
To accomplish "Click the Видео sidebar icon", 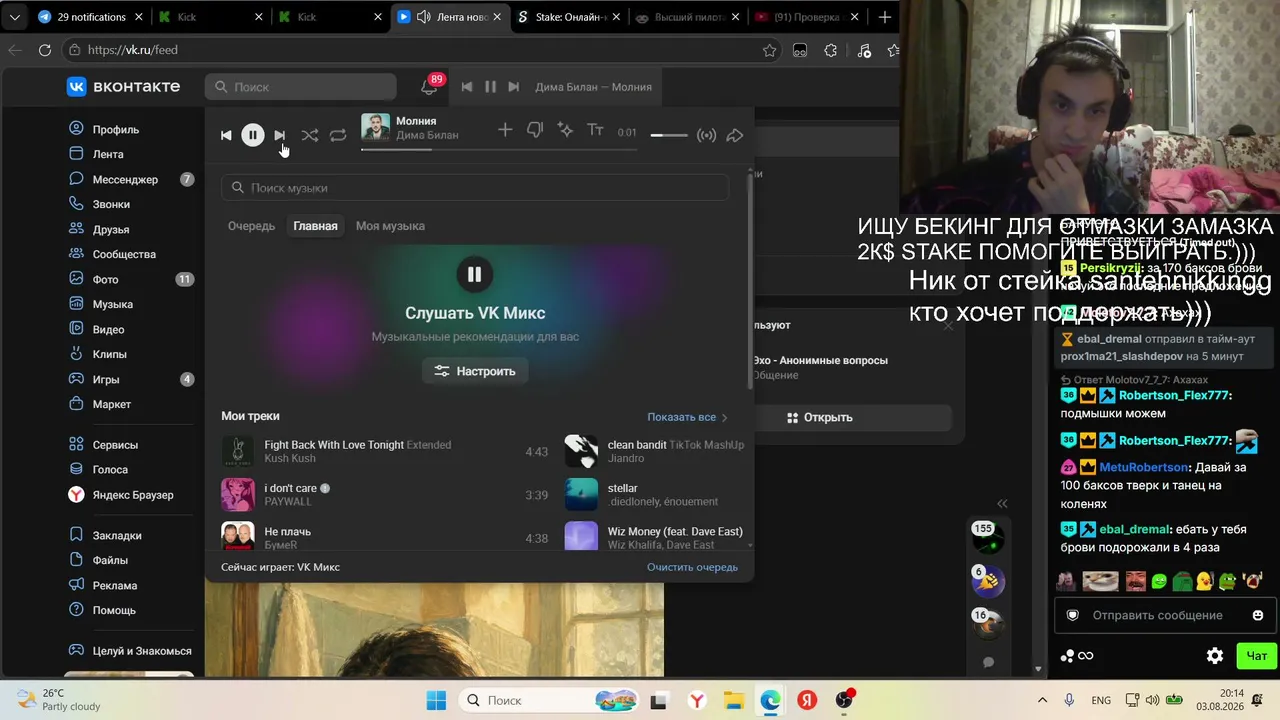I will [76, 329].
